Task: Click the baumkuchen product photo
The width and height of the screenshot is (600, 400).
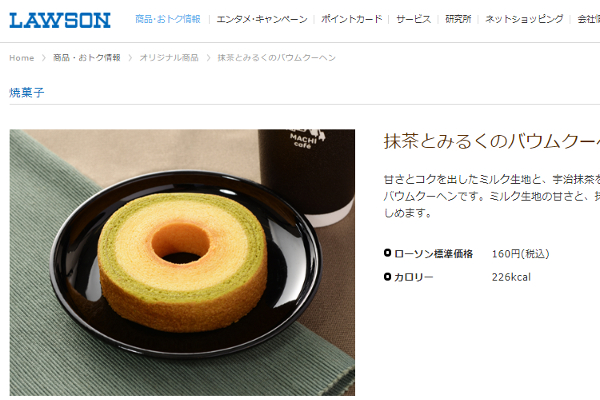Action: point(182,263)
